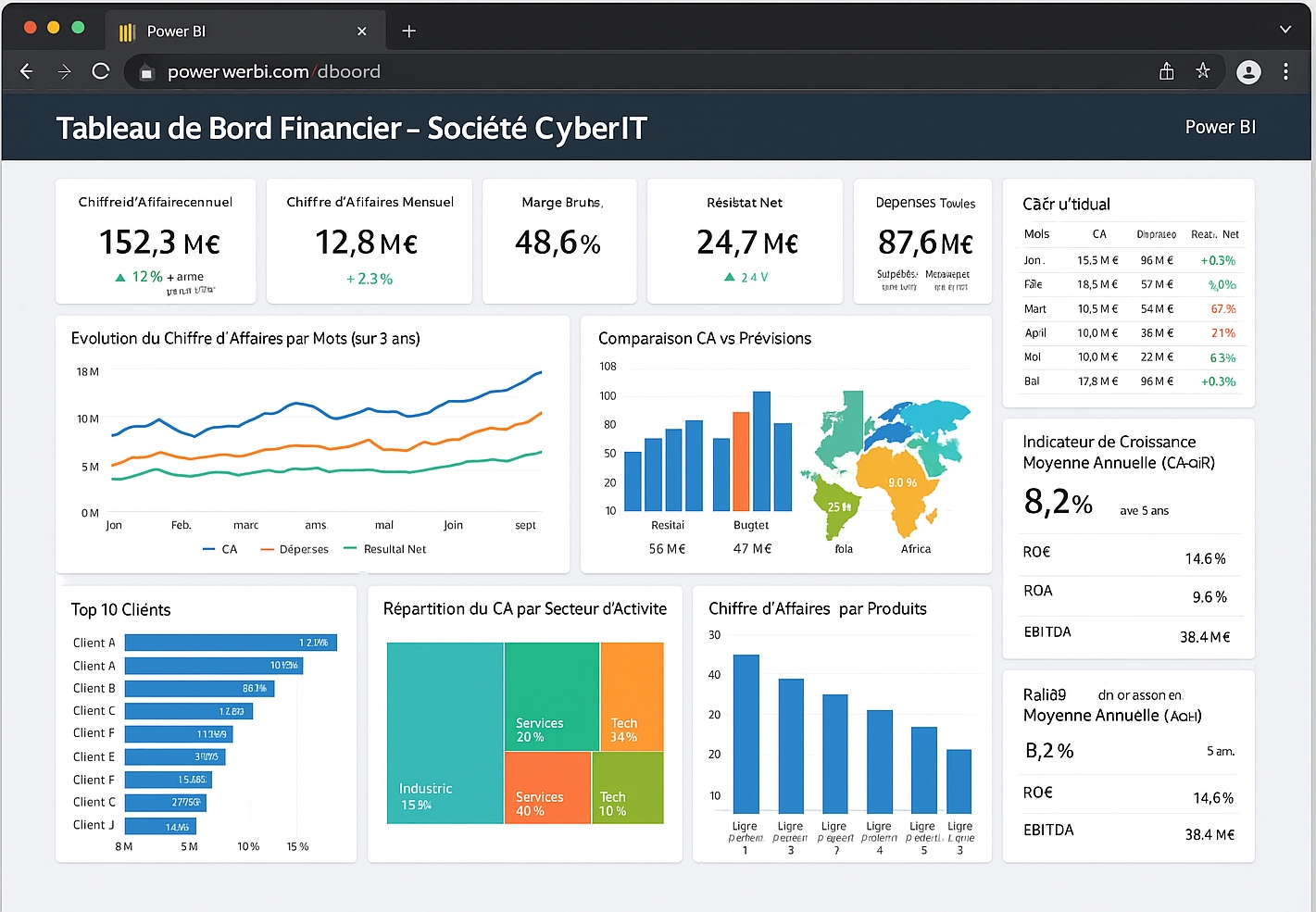Screen dimensions: 1316x912
Task: Reload the dashboard page
Action: [x=100, y=71]
